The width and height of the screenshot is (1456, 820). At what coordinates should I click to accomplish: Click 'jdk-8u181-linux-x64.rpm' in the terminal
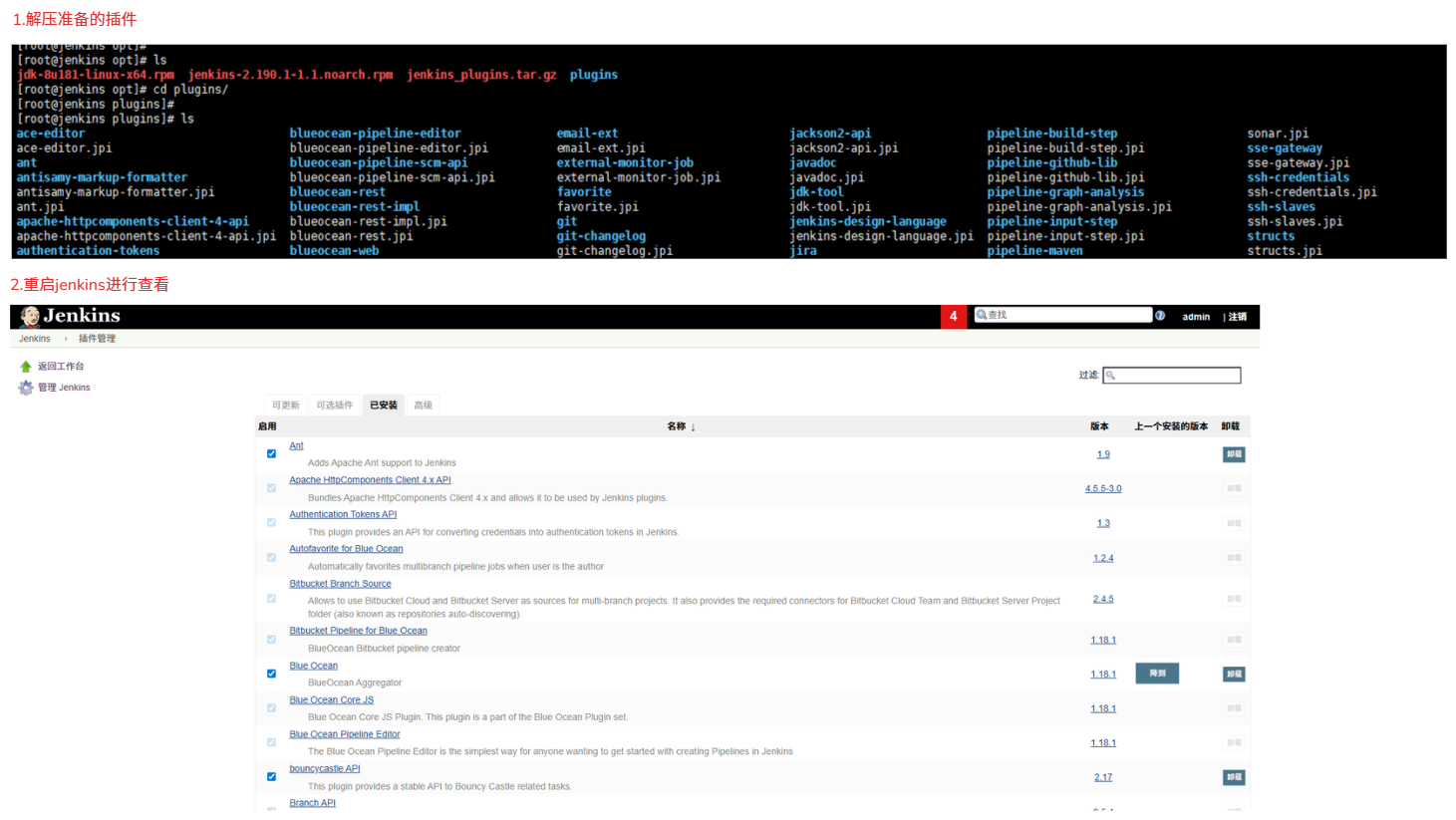click(96, 75)
